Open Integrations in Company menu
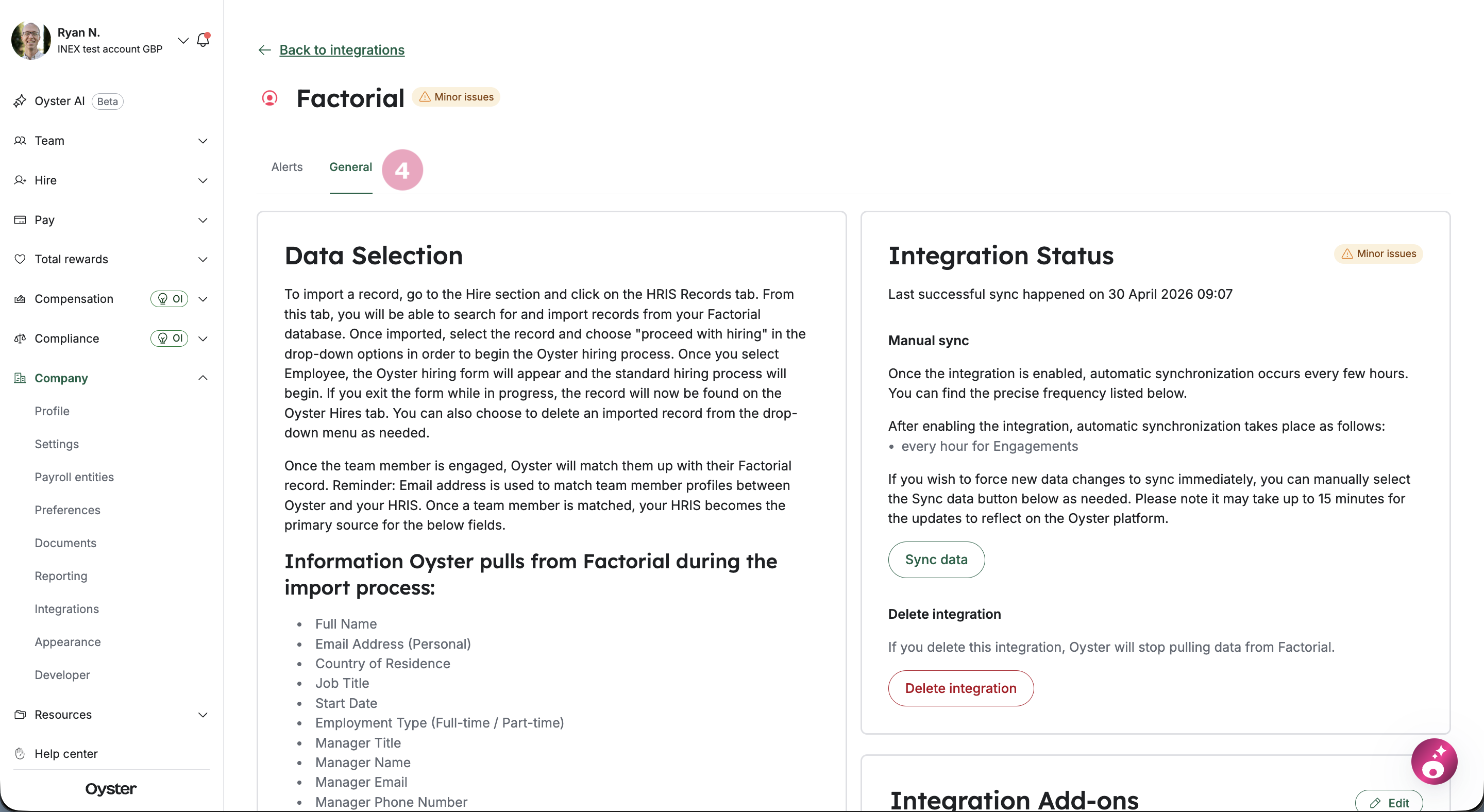 (67, 608)
